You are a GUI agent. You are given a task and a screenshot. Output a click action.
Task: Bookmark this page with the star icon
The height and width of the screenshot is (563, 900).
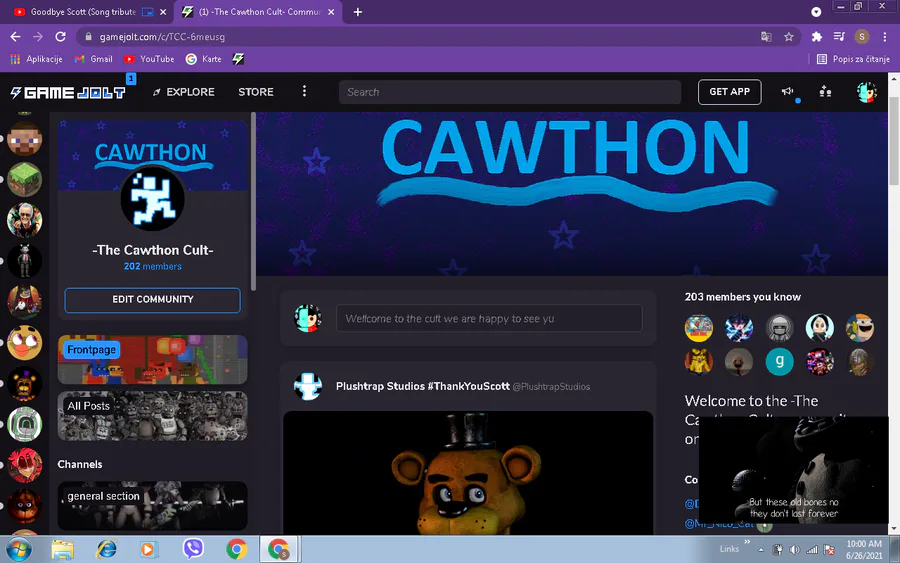click(x=789, y=37)
